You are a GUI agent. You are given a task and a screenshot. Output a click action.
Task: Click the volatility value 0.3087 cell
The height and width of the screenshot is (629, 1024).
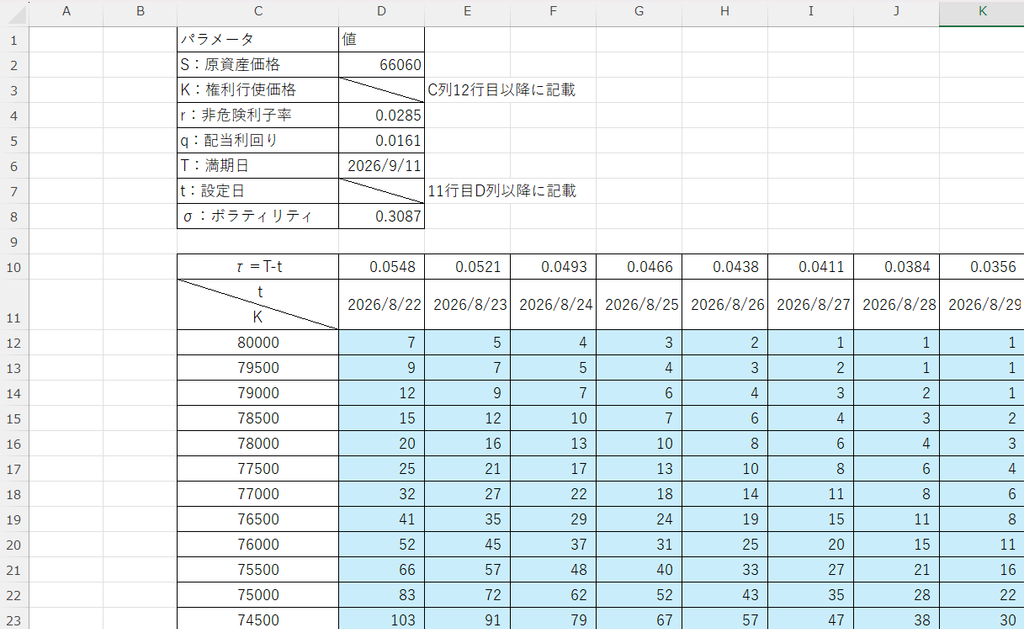click(381, 216)
